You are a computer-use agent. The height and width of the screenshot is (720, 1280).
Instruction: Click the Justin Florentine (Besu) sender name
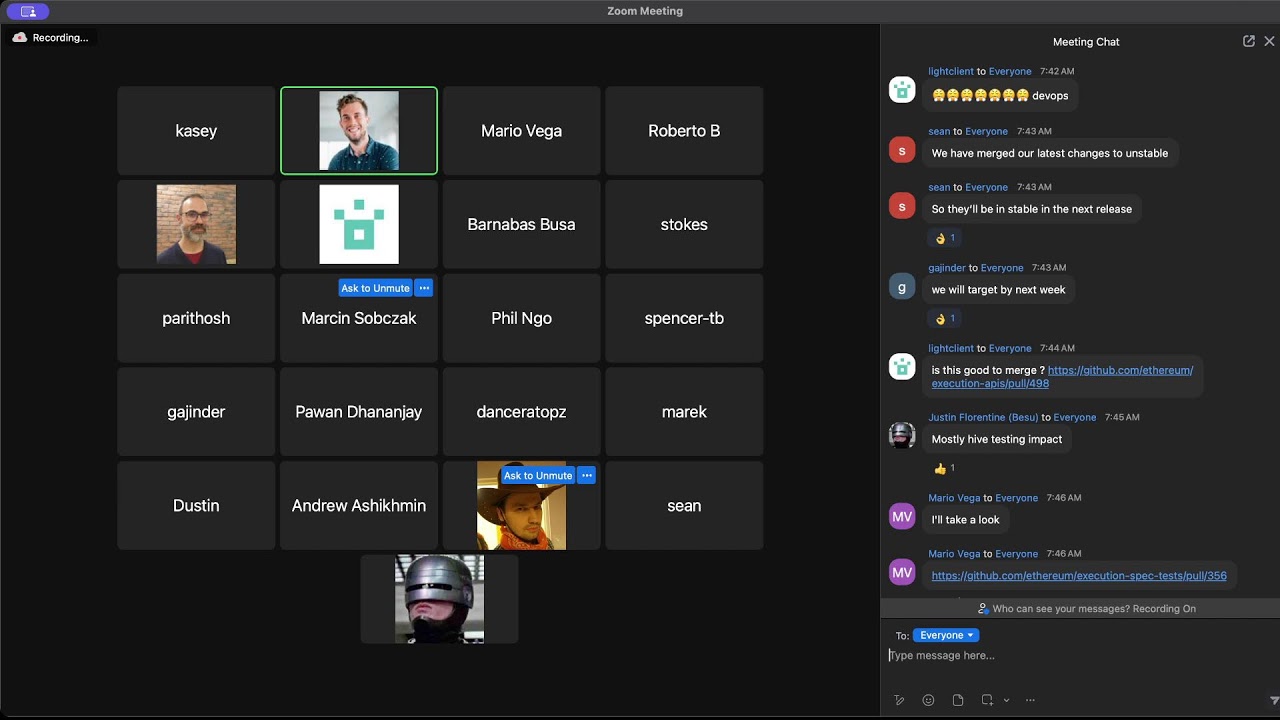983,417
